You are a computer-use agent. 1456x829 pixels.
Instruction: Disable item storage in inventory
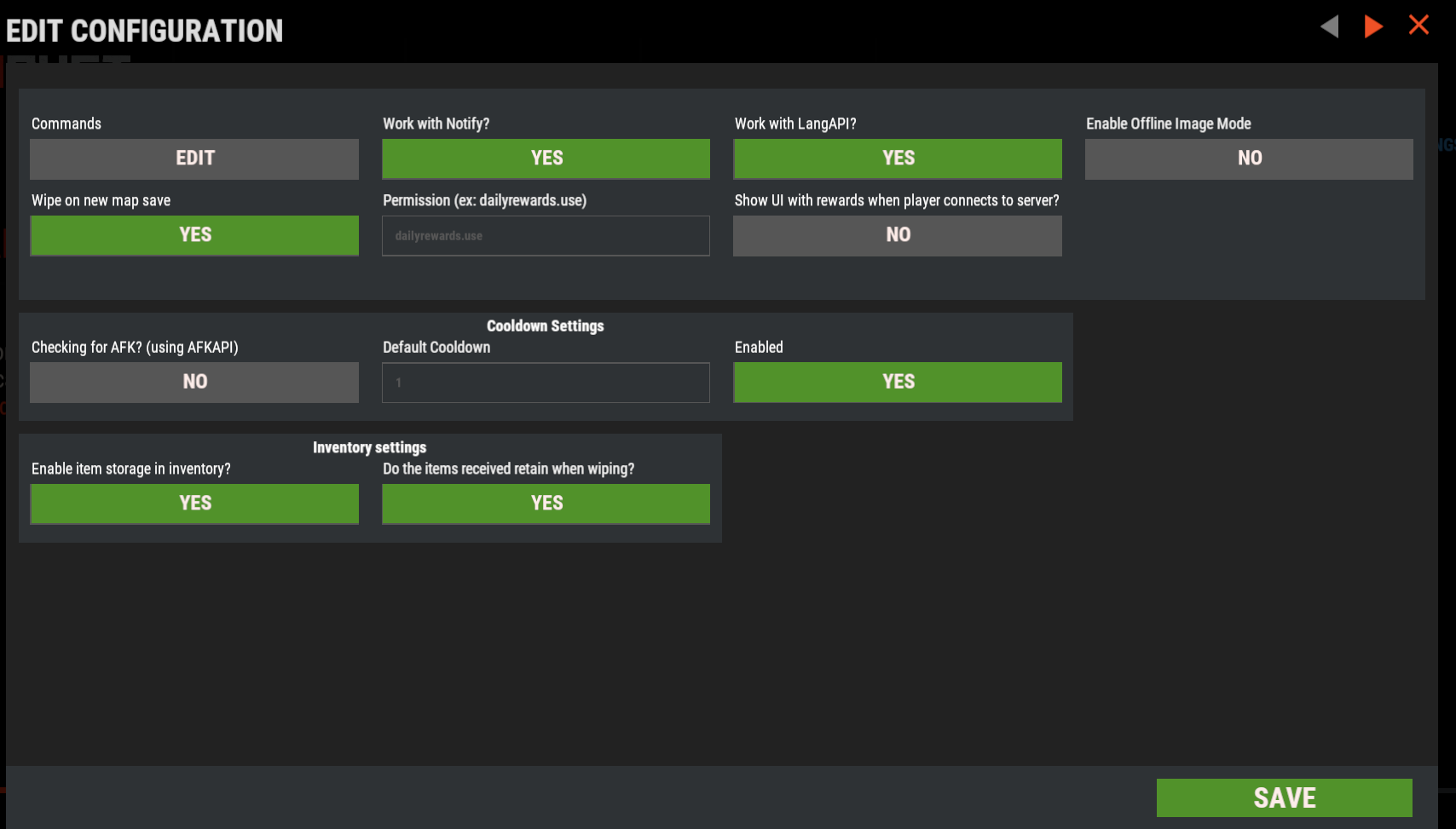coord(194,504)
